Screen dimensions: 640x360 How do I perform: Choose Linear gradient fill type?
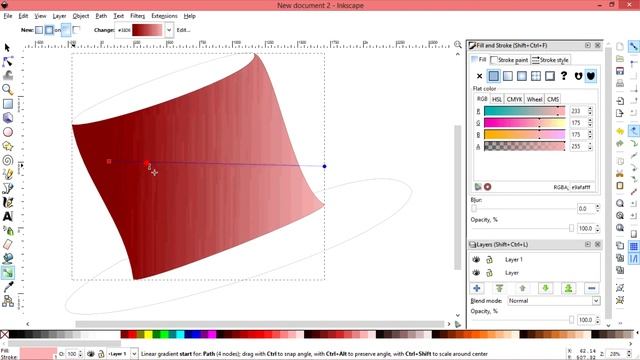click(507, 76)
